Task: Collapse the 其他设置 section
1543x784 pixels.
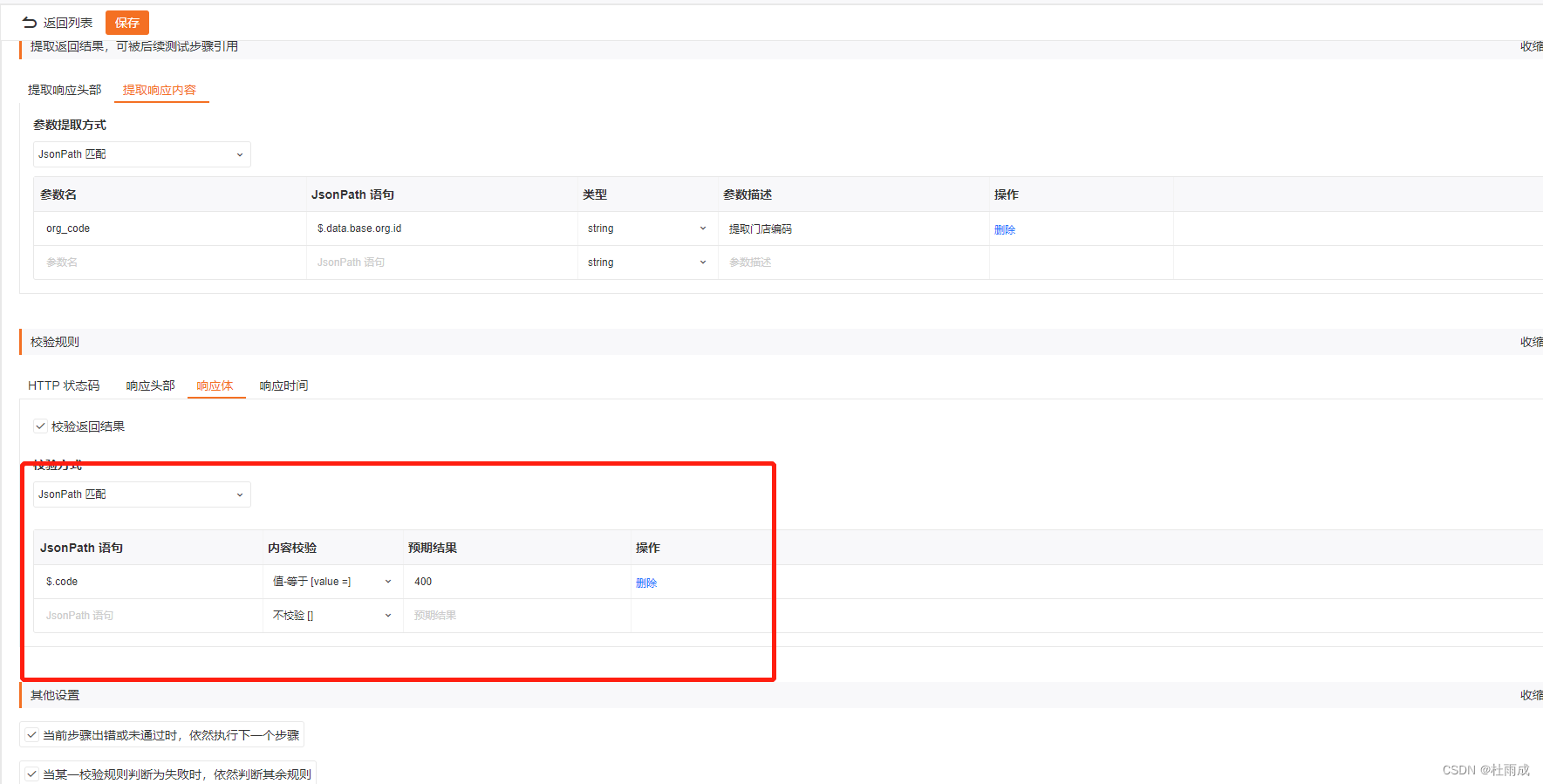Action: point(1532,695)
